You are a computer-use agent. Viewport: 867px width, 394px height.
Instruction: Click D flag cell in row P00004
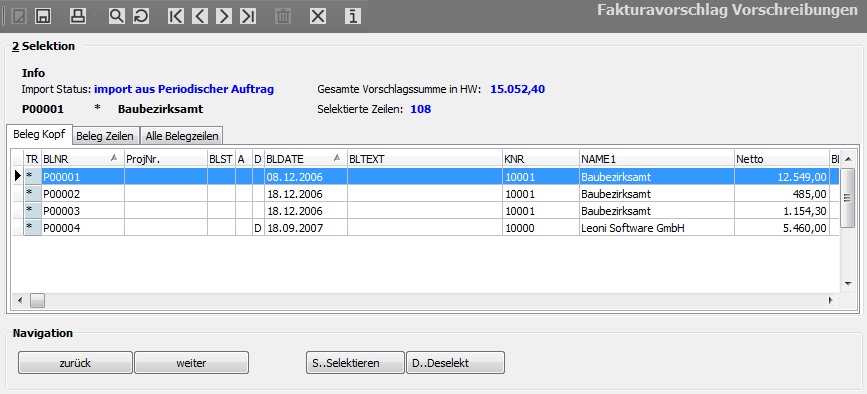258,228
